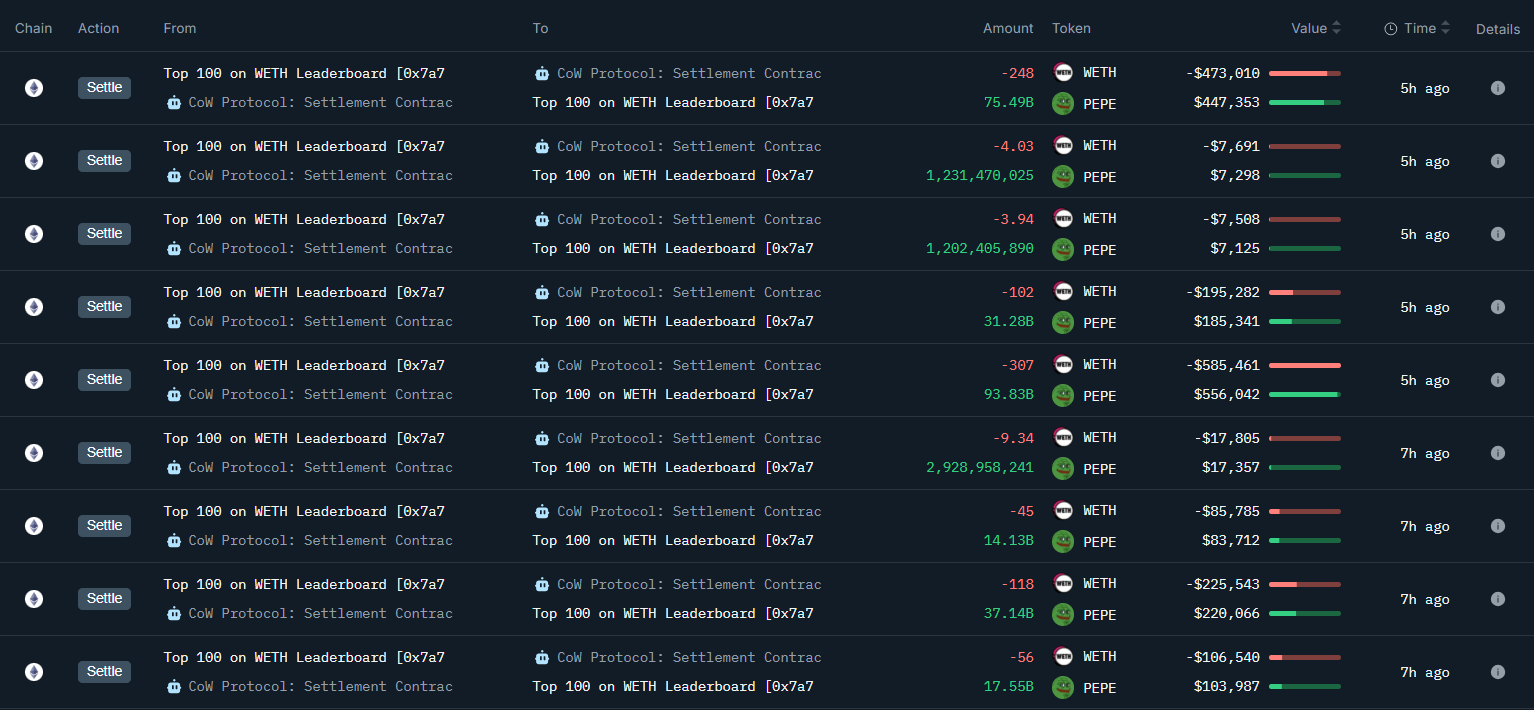The height and width of the screenshot is (710, 1534).
Task: Click Ethereum chain icon in -$7,691 row
Action: click(34, 161)
